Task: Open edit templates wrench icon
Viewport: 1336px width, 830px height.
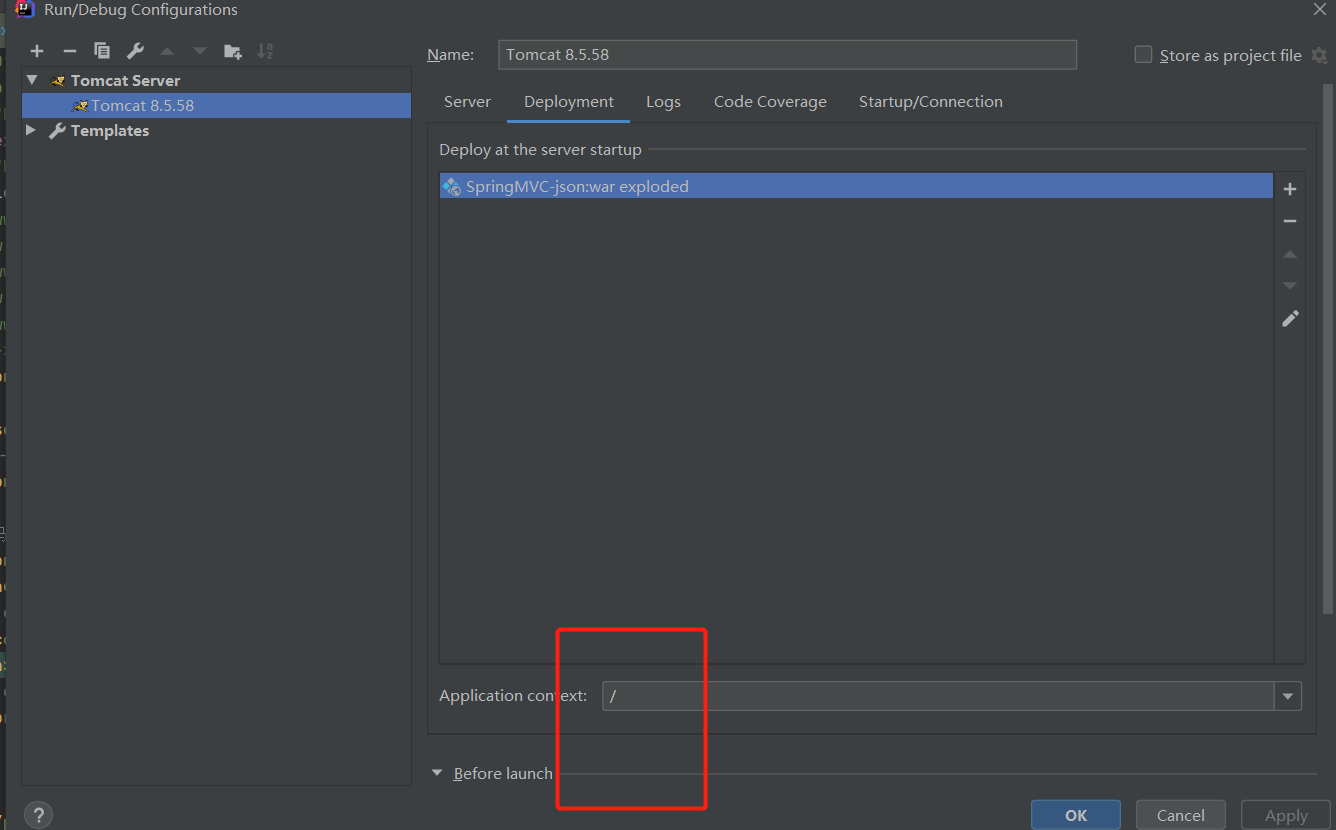Action: [135, 51]
